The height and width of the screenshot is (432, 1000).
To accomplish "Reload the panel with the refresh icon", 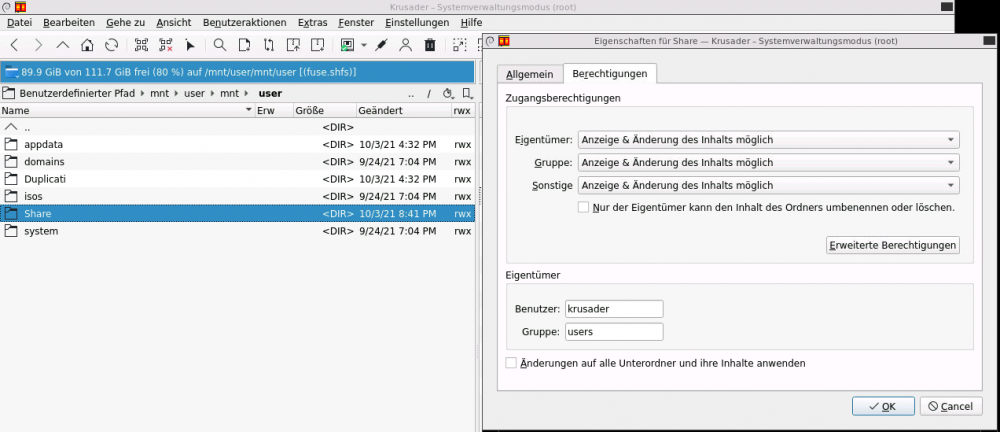I will pos(112,45).
